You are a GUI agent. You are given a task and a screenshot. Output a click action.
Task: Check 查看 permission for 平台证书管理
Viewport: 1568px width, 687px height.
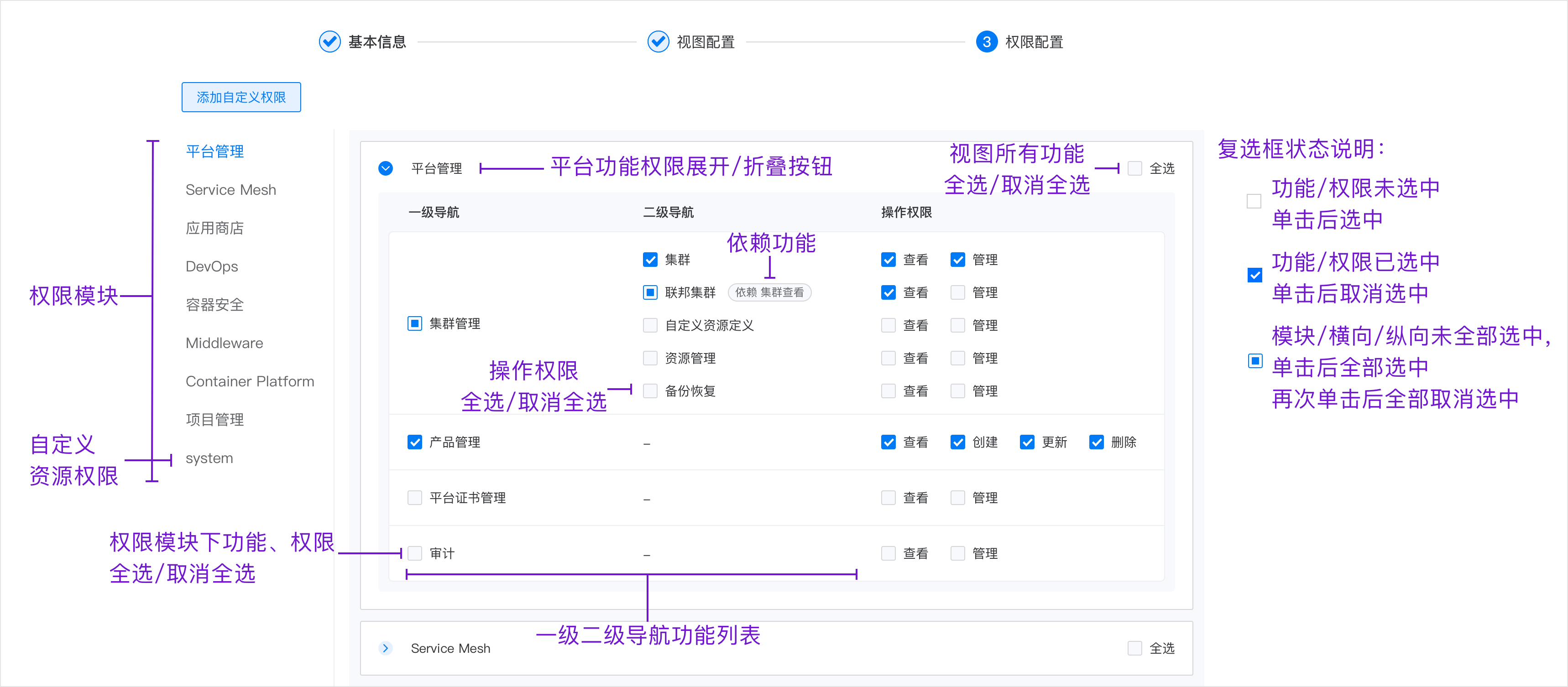[x=888, y=498]
